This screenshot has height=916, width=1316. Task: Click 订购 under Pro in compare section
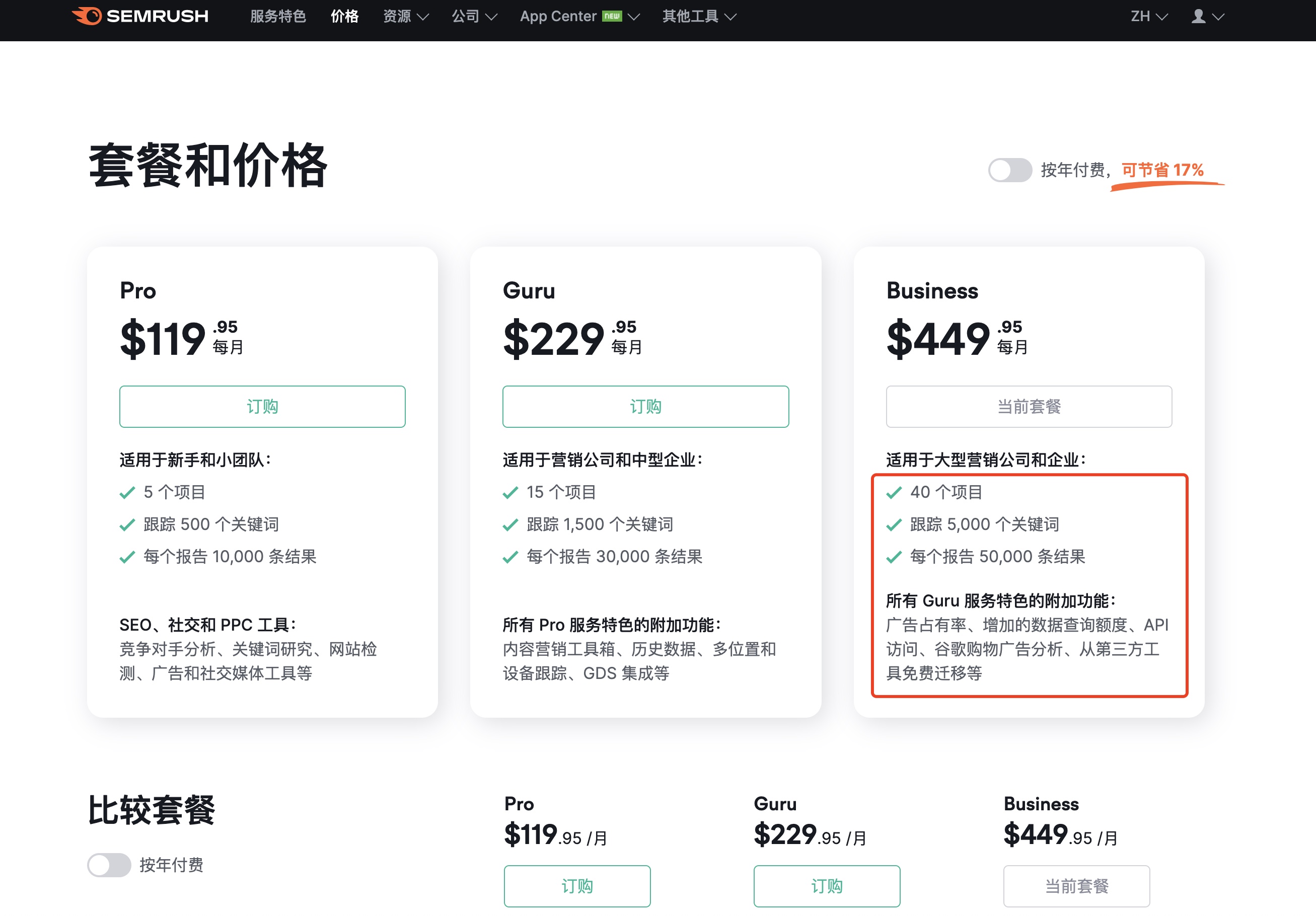(x=577, y=886)
